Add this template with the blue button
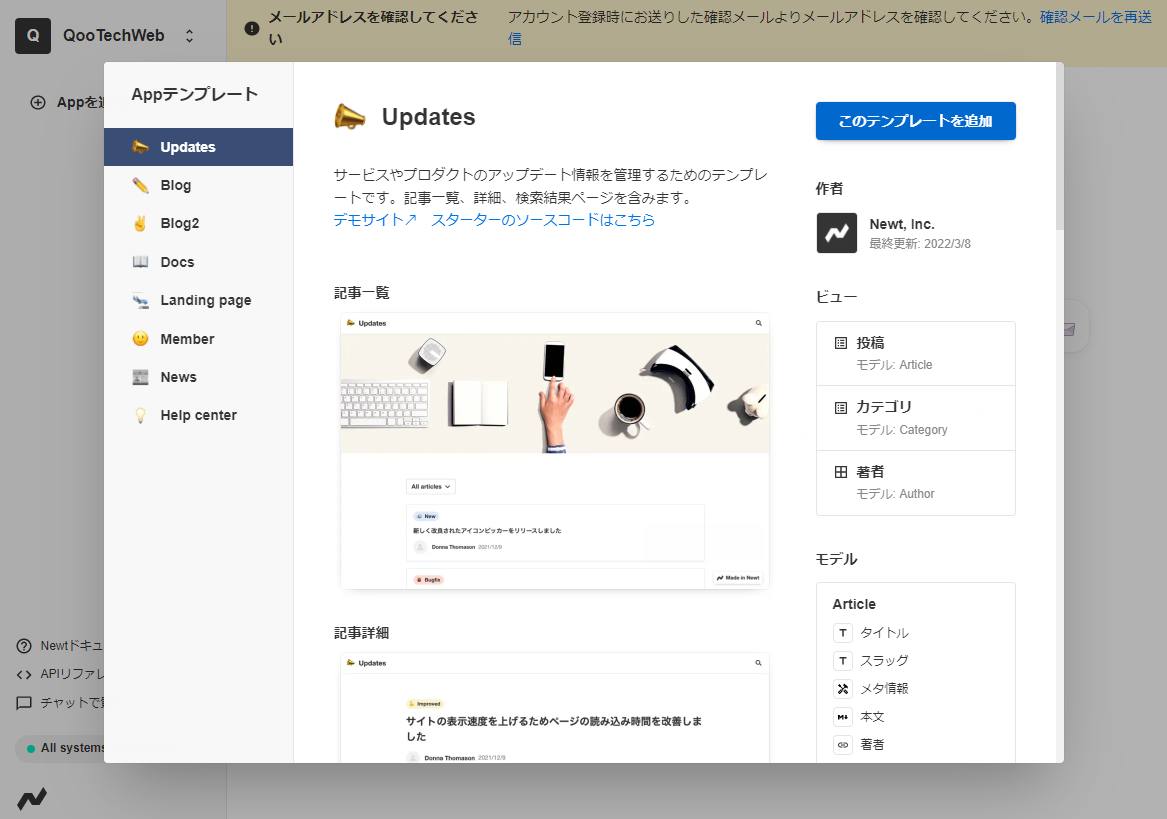Viewport: 1167px width, 819px height. 915,121
